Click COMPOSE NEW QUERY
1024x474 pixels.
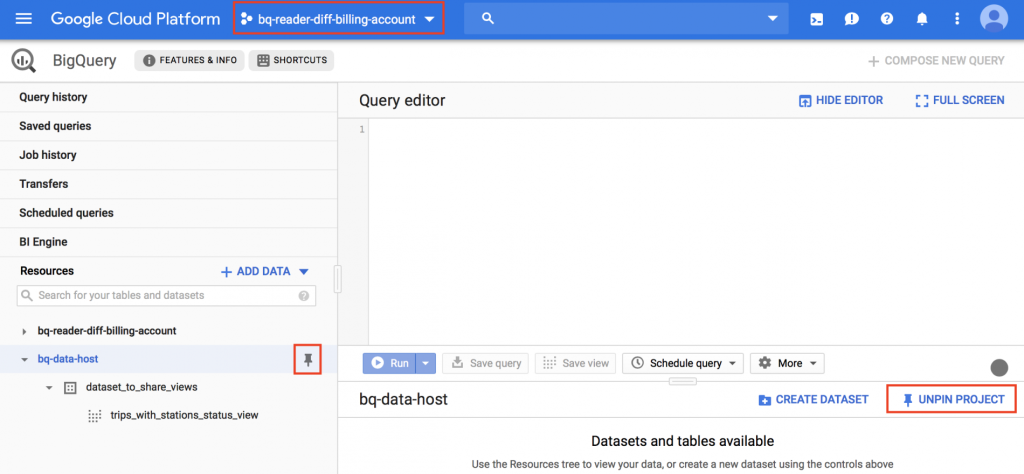pyautogui.click(x=936, y=61)
